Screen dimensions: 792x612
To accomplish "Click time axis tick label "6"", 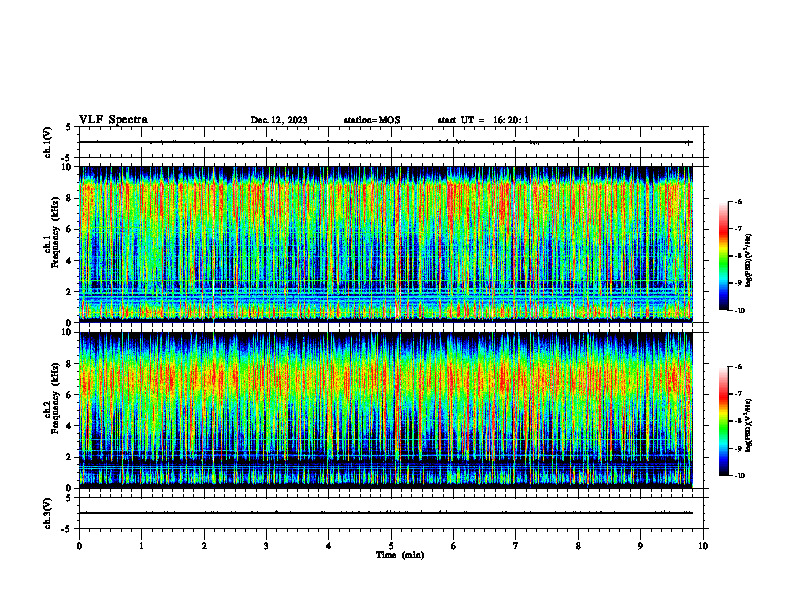I will pos(454,546).
